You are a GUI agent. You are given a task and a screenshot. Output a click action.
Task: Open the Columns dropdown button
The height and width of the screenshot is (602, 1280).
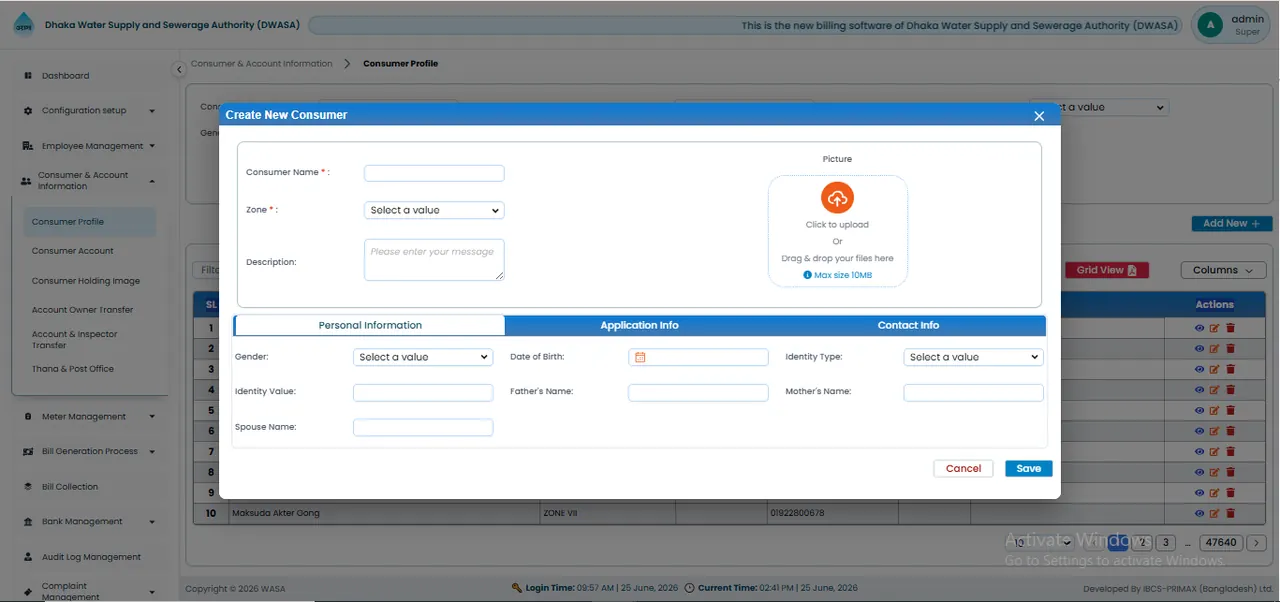pyautogui.click(x=1223, y=270)
